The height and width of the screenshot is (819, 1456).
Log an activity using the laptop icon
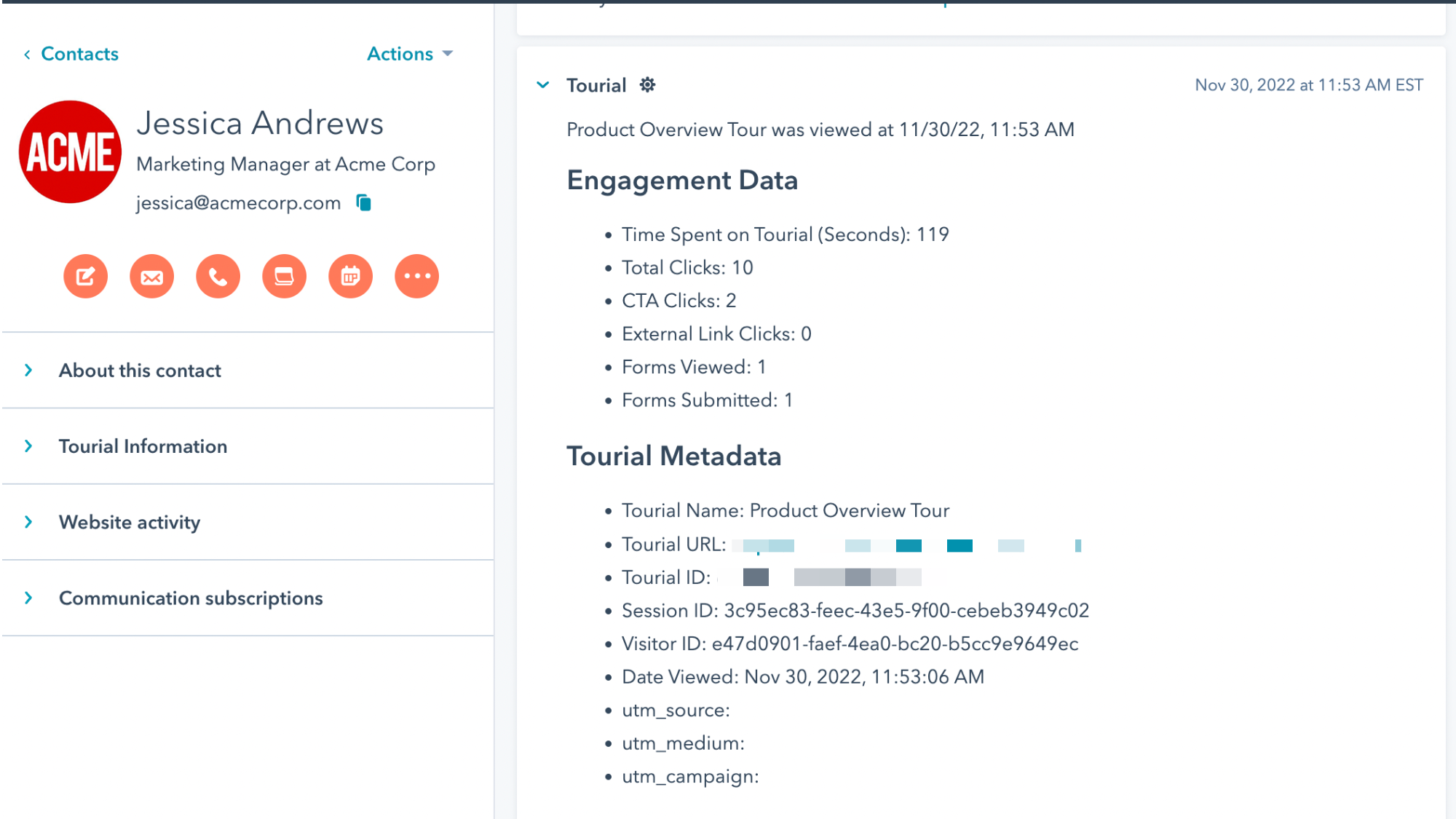coord(284,276)
